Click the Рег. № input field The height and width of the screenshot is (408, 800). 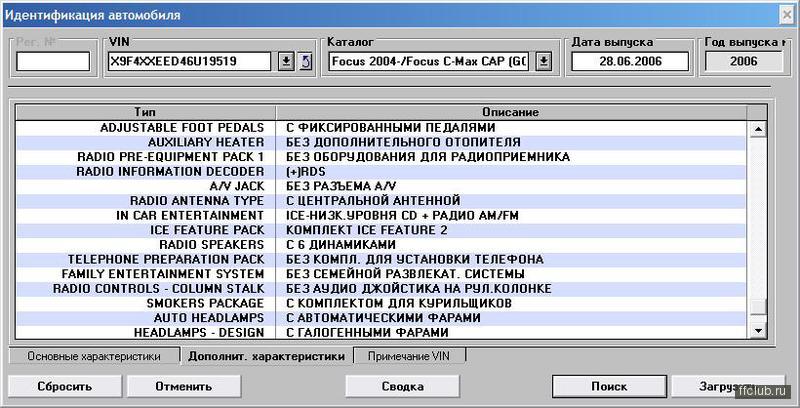pos(53,62)
